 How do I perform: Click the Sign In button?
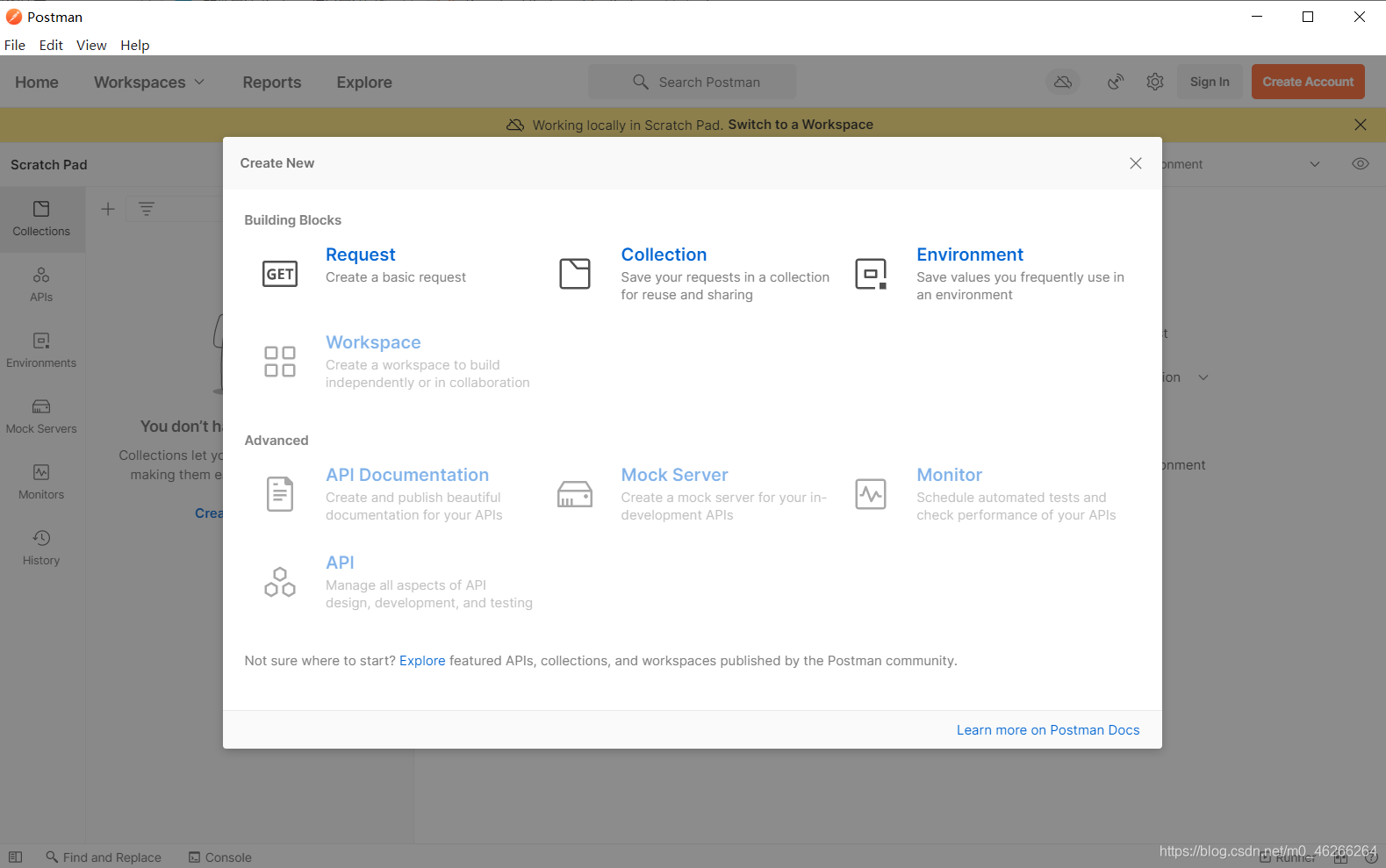(1210, 82)
